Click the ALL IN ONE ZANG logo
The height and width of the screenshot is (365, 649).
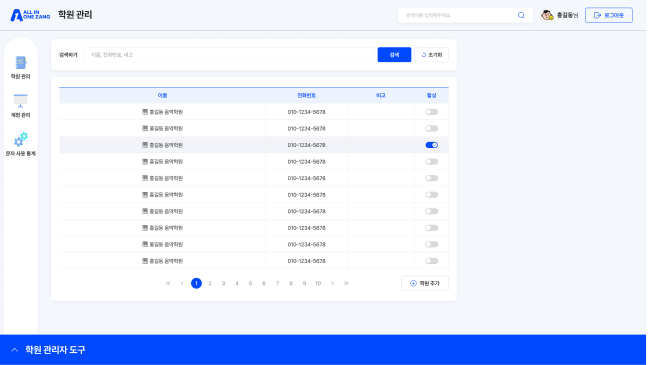30,15
